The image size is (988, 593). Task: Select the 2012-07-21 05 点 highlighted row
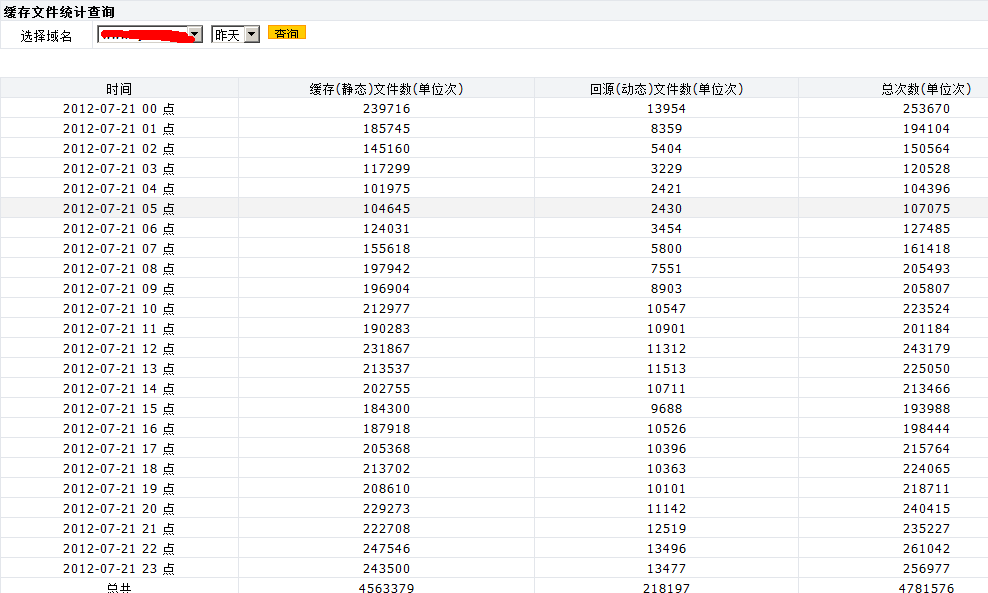tap(119, 209)
